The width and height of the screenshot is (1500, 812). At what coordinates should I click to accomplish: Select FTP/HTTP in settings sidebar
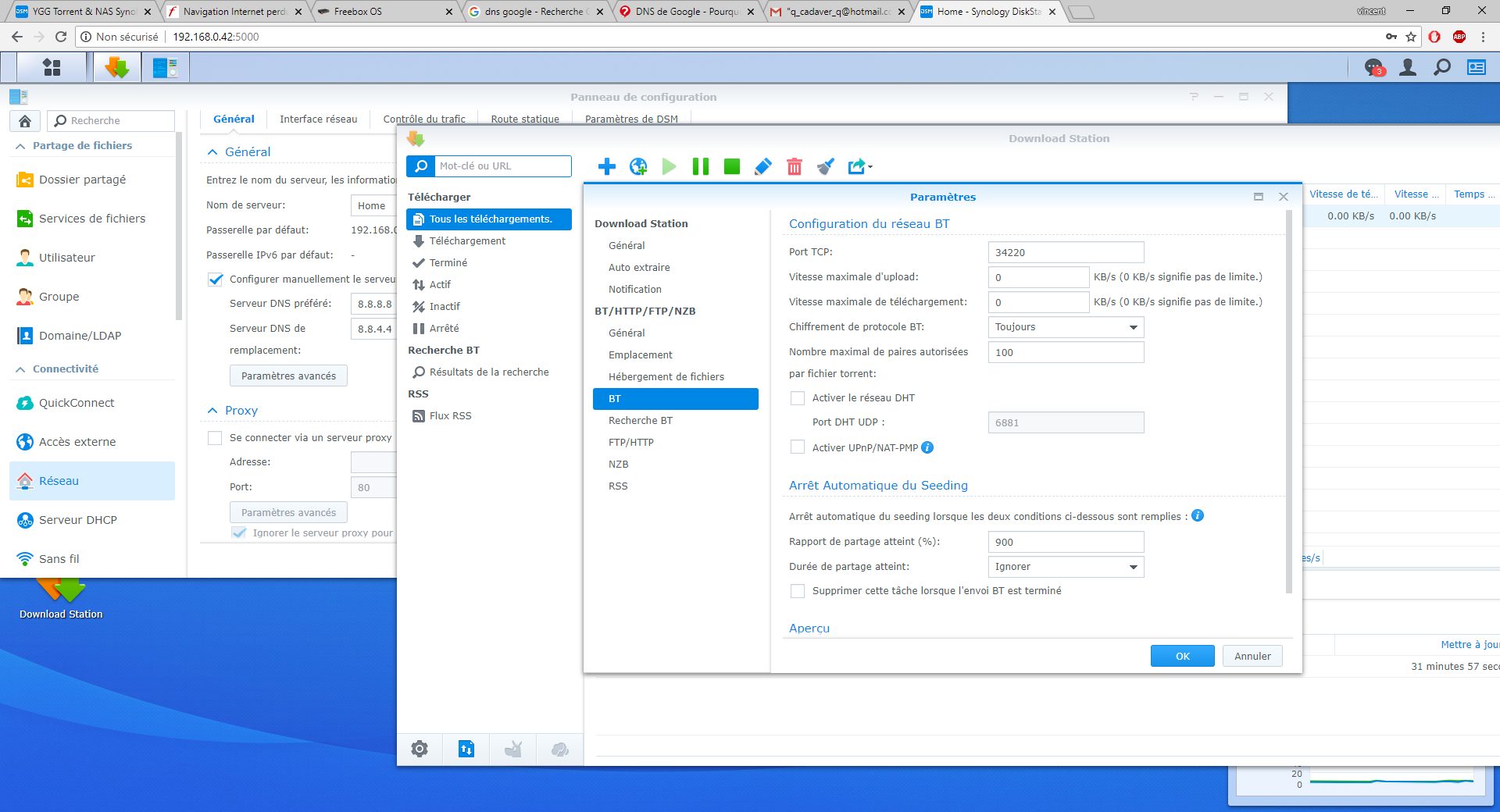[631, 443]
